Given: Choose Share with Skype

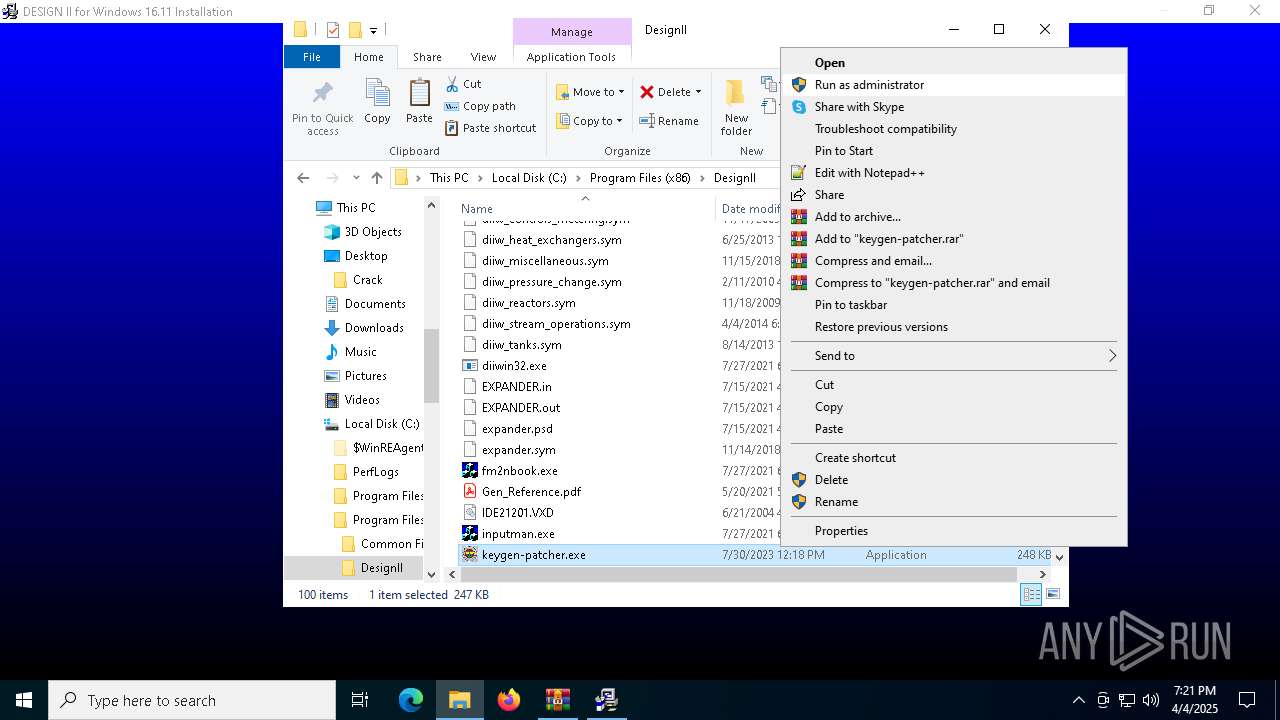Looking at the screenshot, I should pyautogui.click(x=954, y=107).
